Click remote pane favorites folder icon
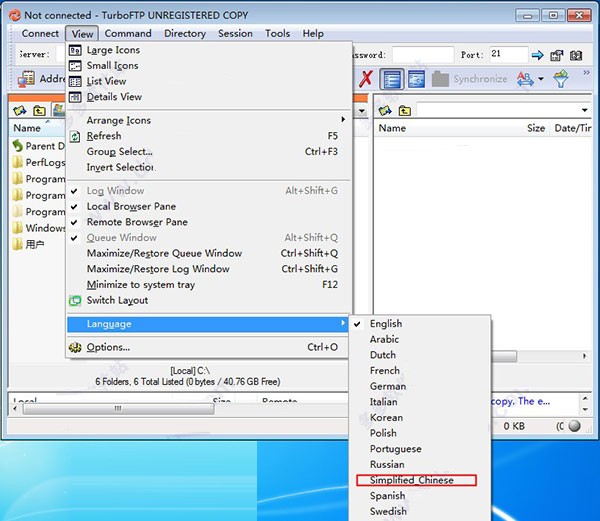Image resolution: width=600 pixels, height=521 pixels. pos(385,111)
